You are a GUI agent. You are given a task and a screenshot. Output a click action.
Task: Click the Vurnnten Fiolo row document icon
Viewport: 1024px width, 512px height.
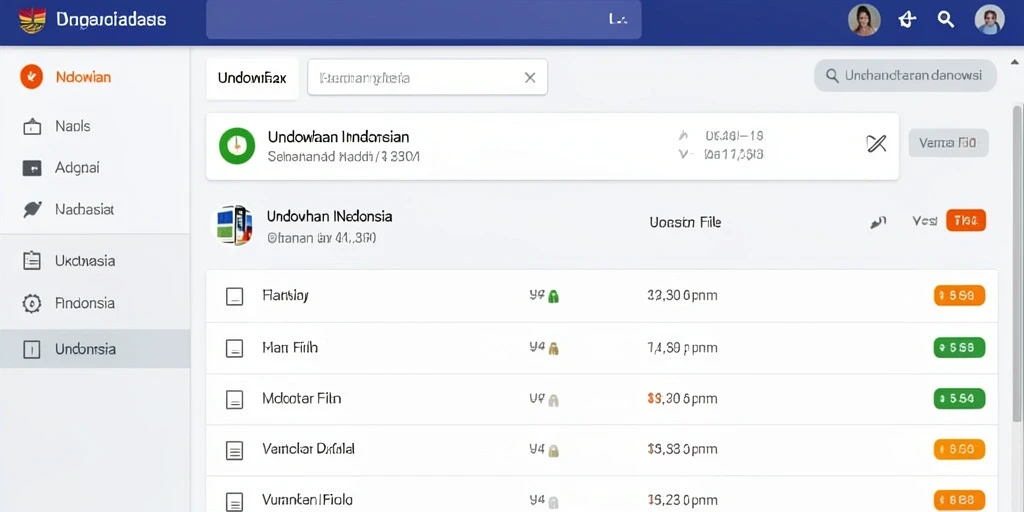pyautogui.click(x=234, y=502)
